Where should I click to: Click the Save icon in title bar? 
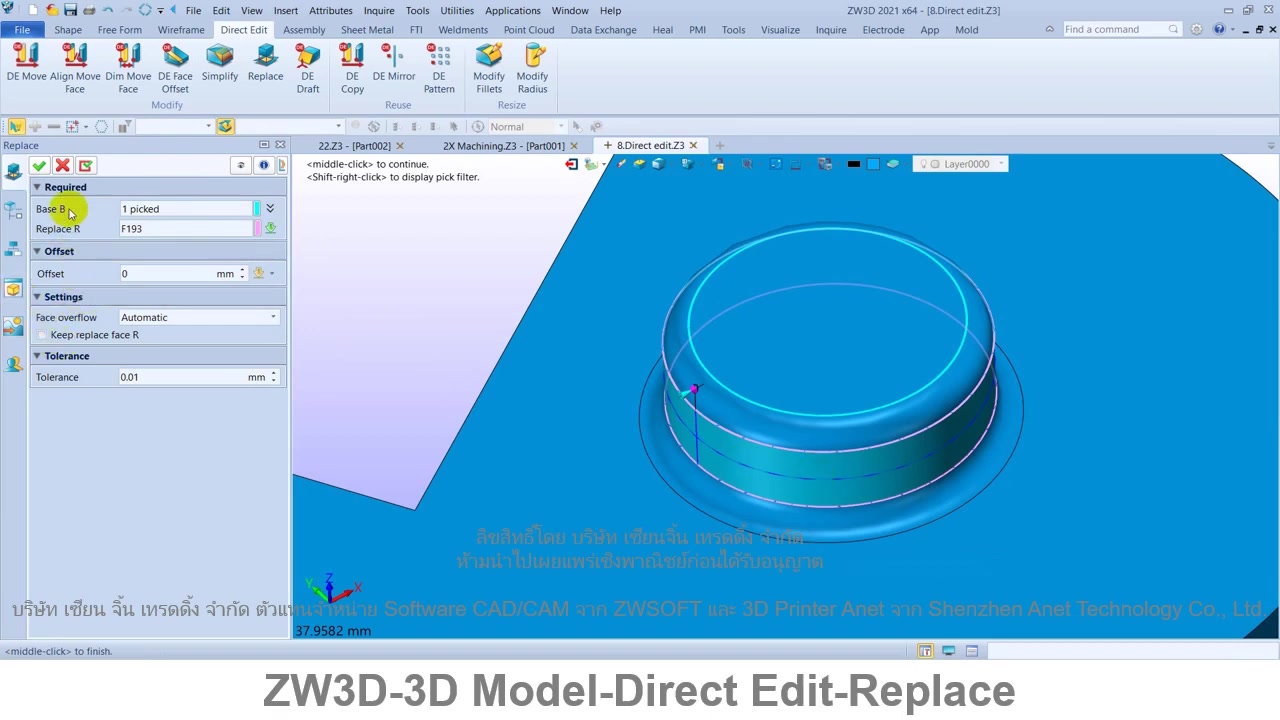[x=70, y=10]
